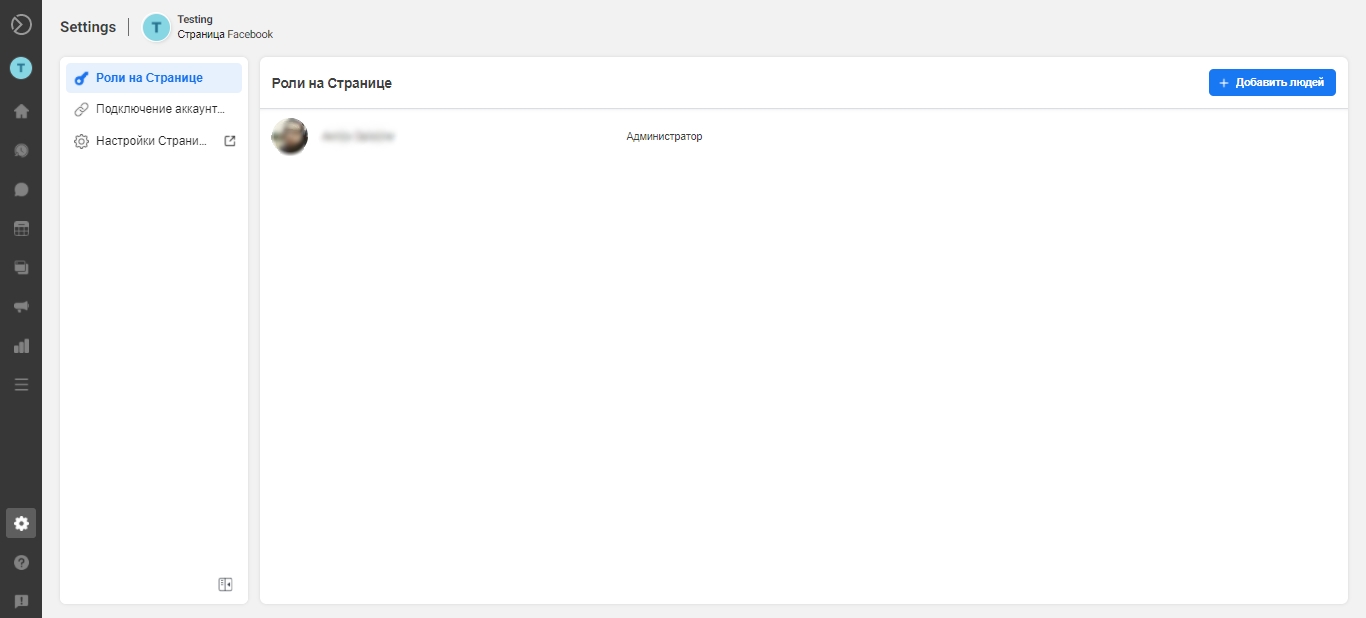Click the Testing page avatar in the header
Screen dimensions: 1366x618
pos(156,27)
